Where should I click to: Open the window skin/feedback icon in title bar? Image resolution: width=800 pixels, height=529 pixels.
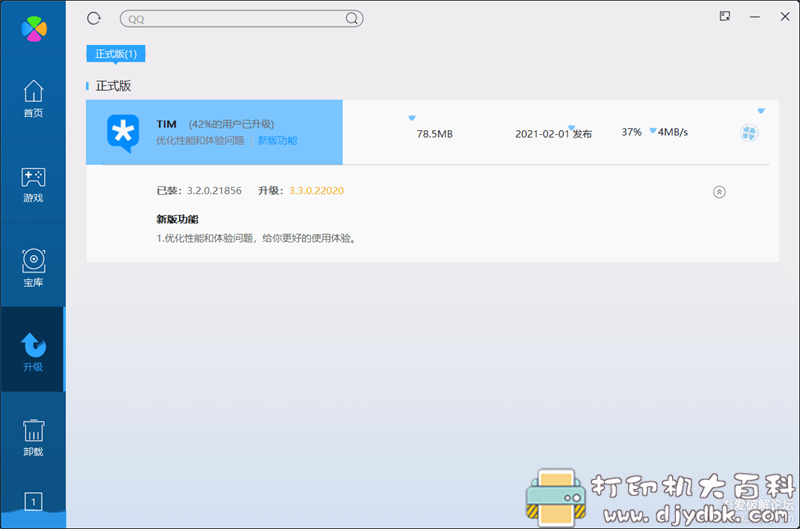[x=724, y=17]
